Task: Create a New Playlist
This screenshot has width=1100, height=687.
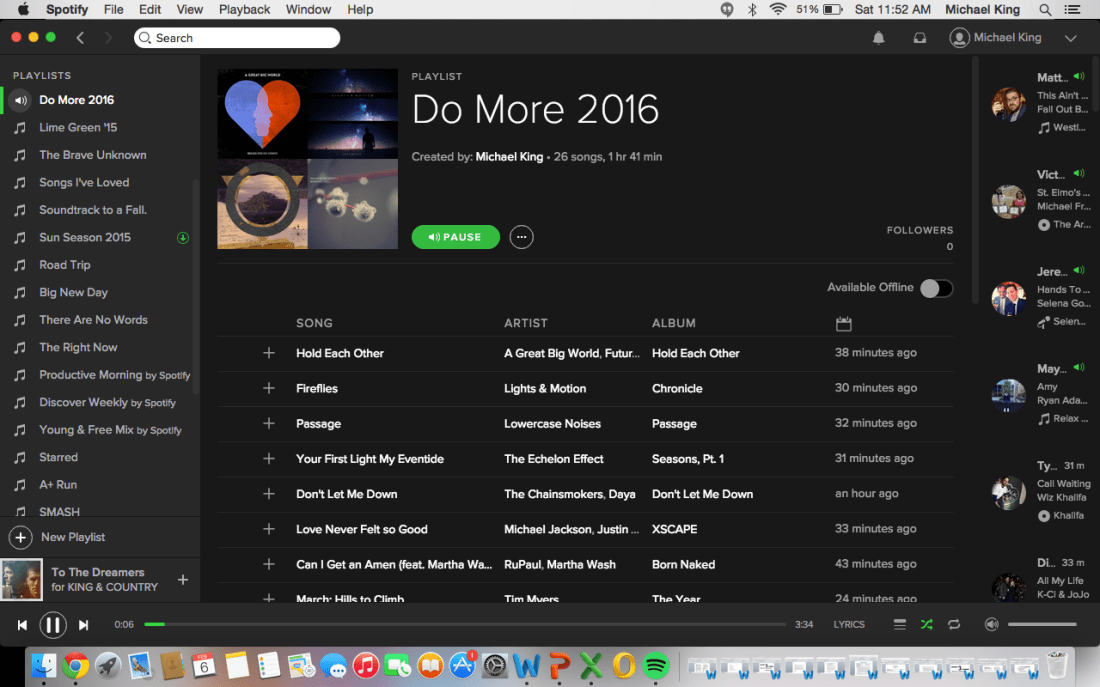Action: [x=75, y=538]
